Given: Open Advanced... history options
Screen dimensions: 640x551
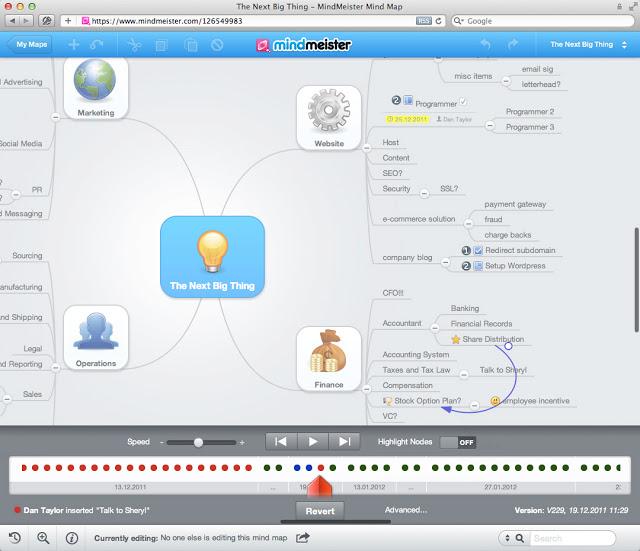Looking at the screenshot, I should click(405, 510).
